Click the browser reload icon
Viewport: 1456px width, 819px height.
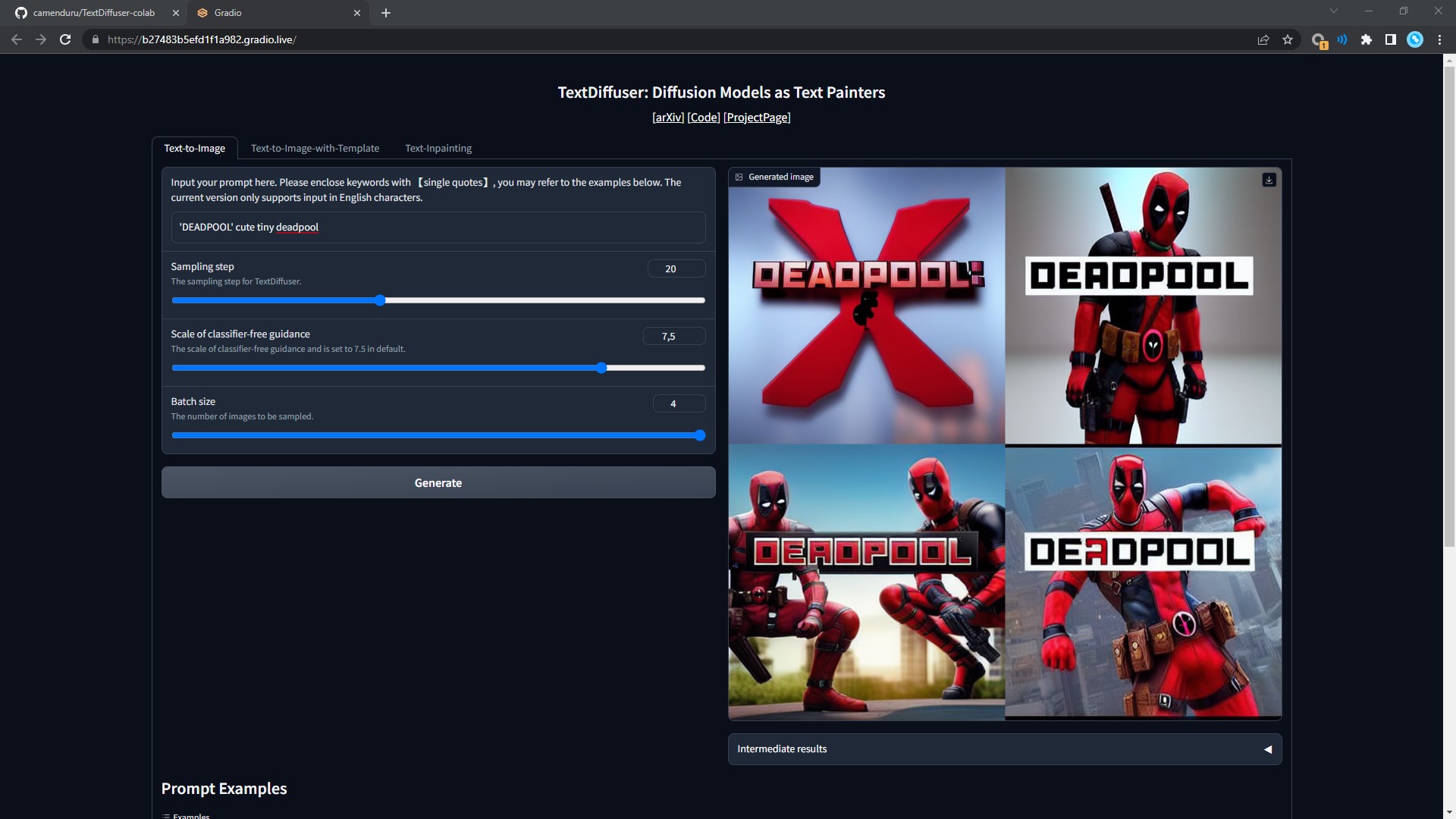(65, 39)
